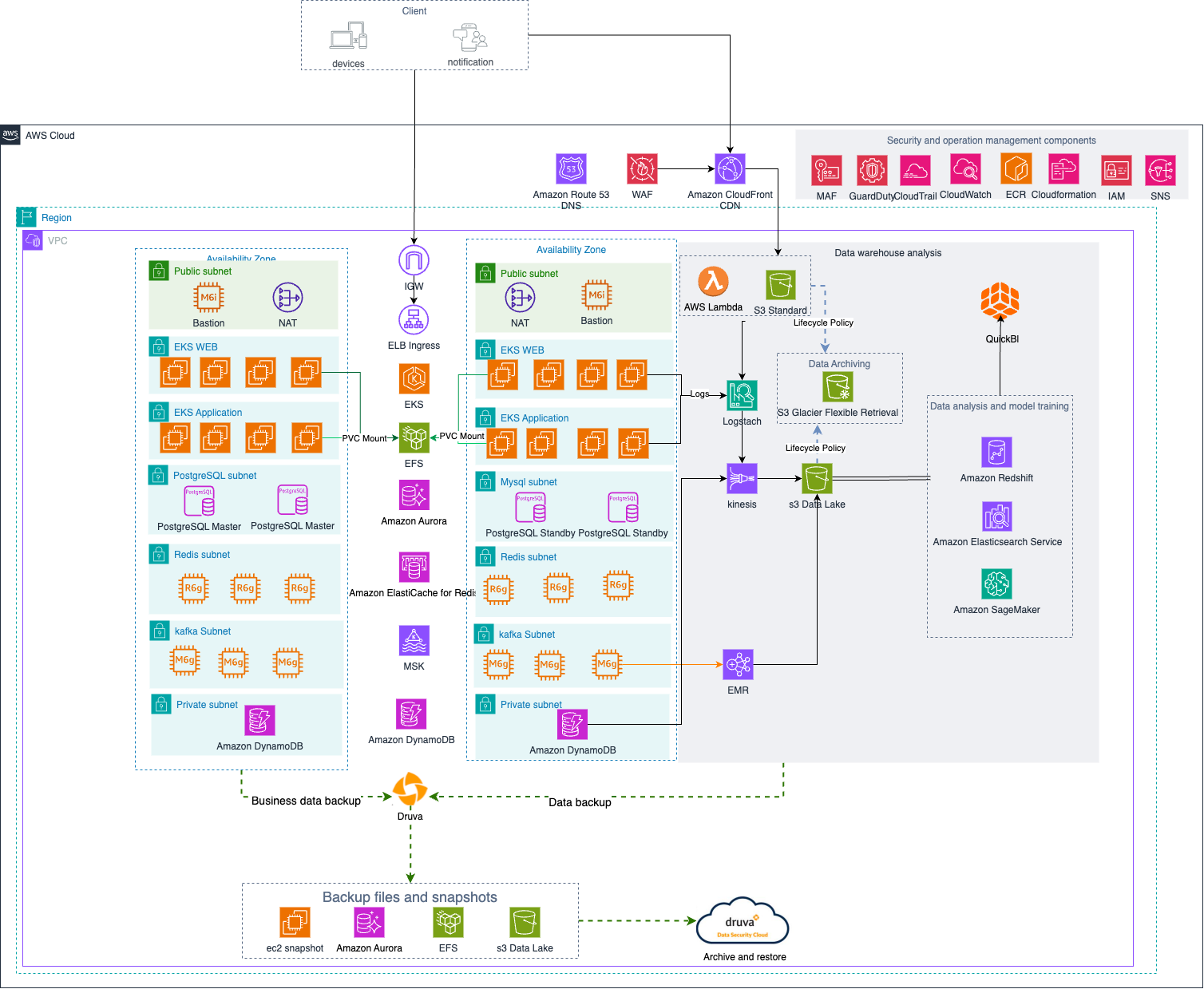
Task: Select the central EKS icon
Action: coord(414,379)
